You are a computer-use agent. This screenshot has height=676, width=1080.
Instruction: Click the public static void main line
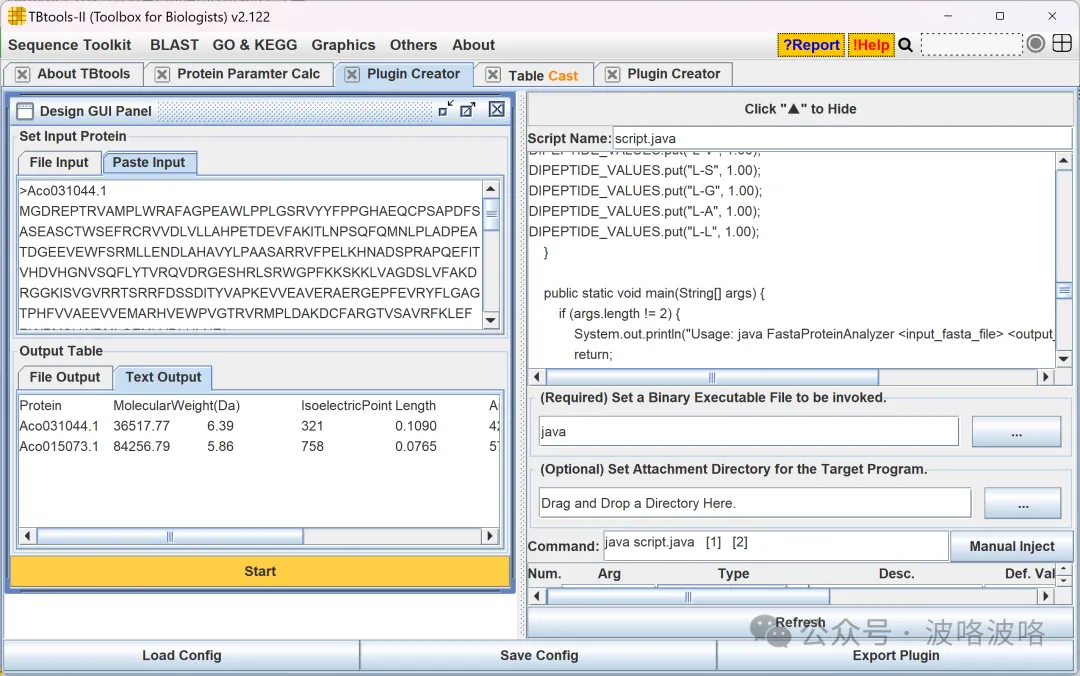pyautogui.click(x=654, y=294)
